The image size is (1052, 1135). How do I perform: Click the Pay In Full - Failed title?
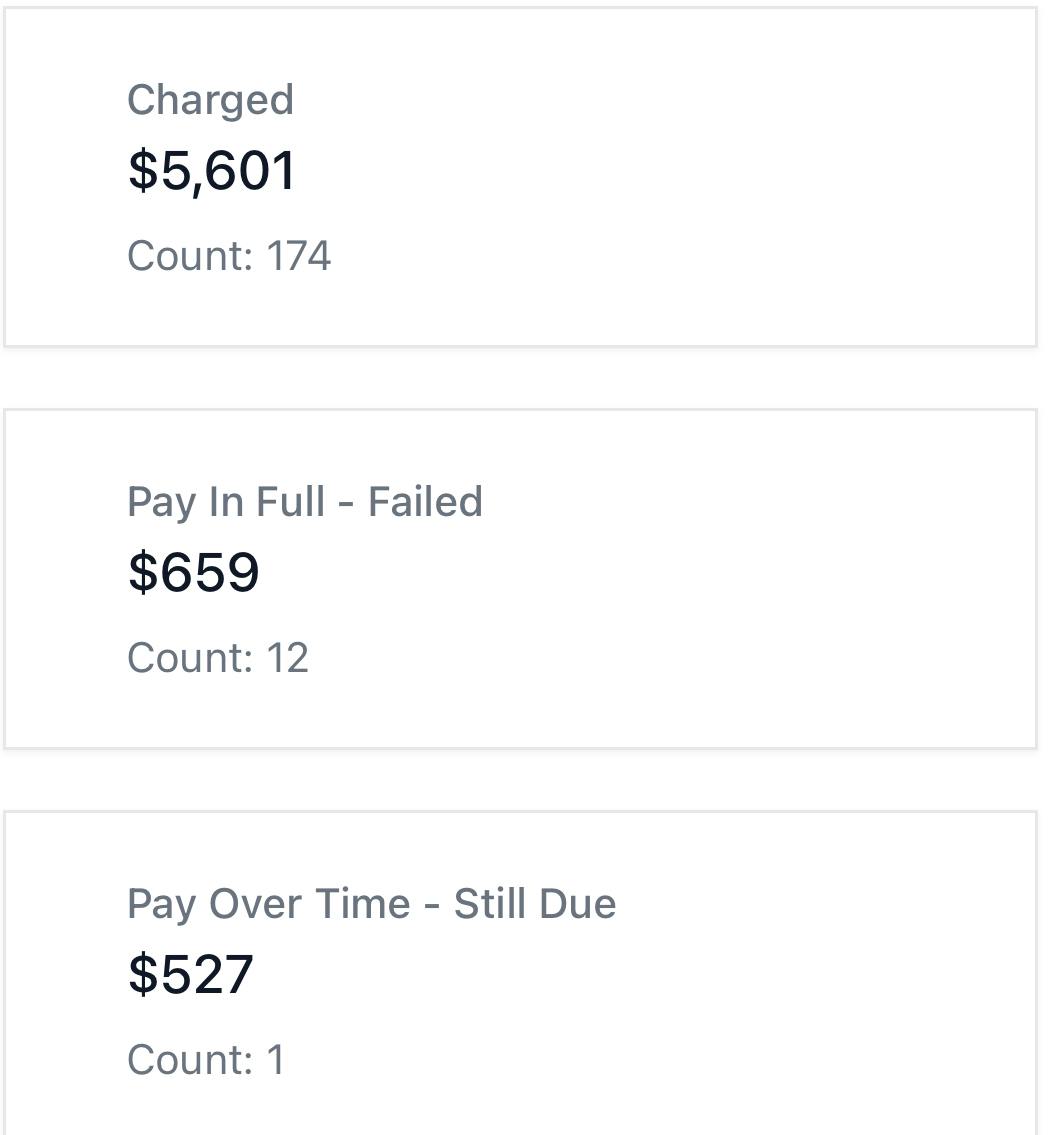tap(304, 502)
